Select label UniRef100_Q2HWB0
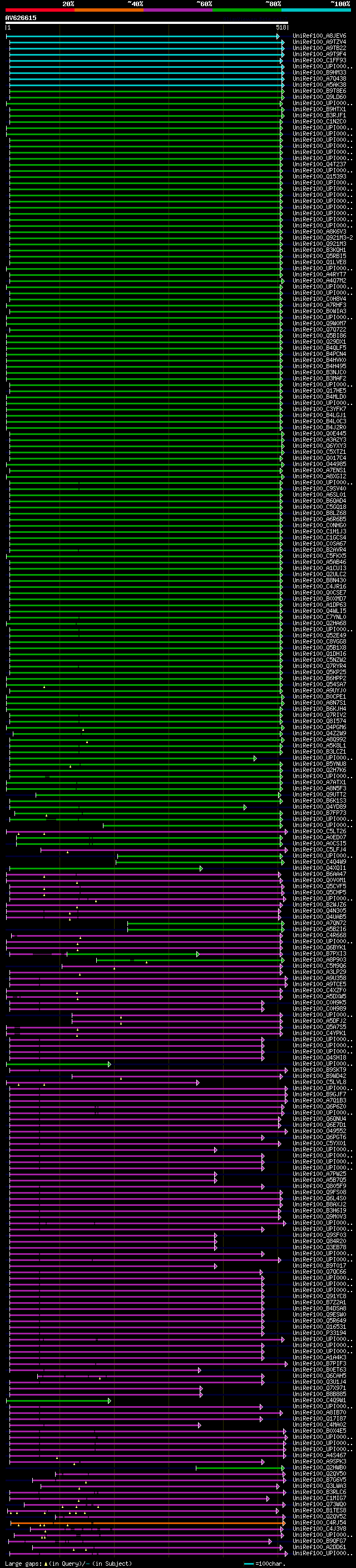 (x=319, y=1467)
